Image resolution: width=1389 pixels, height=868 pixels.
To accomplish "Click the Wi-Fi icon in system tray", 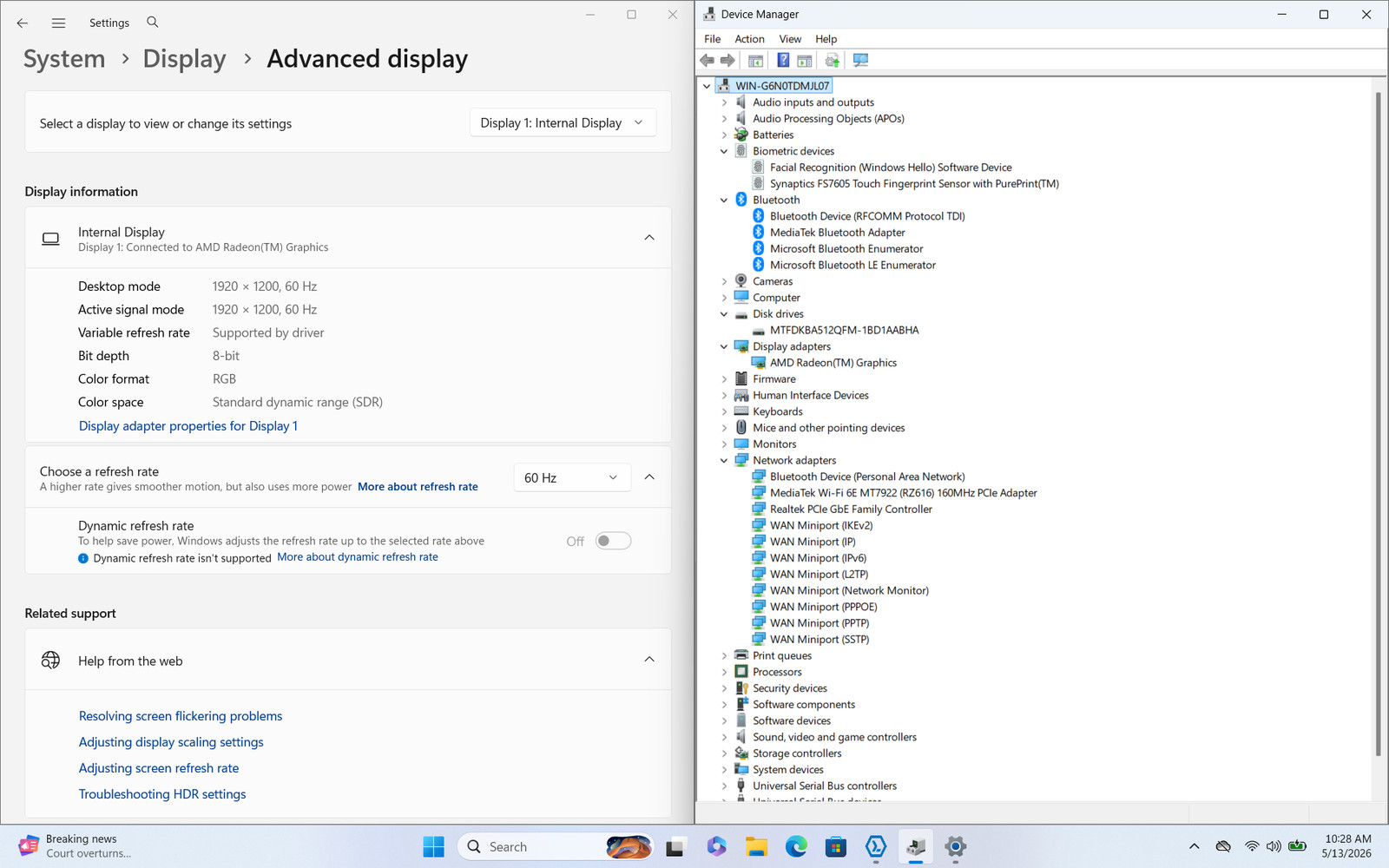I will (1251, 846).
